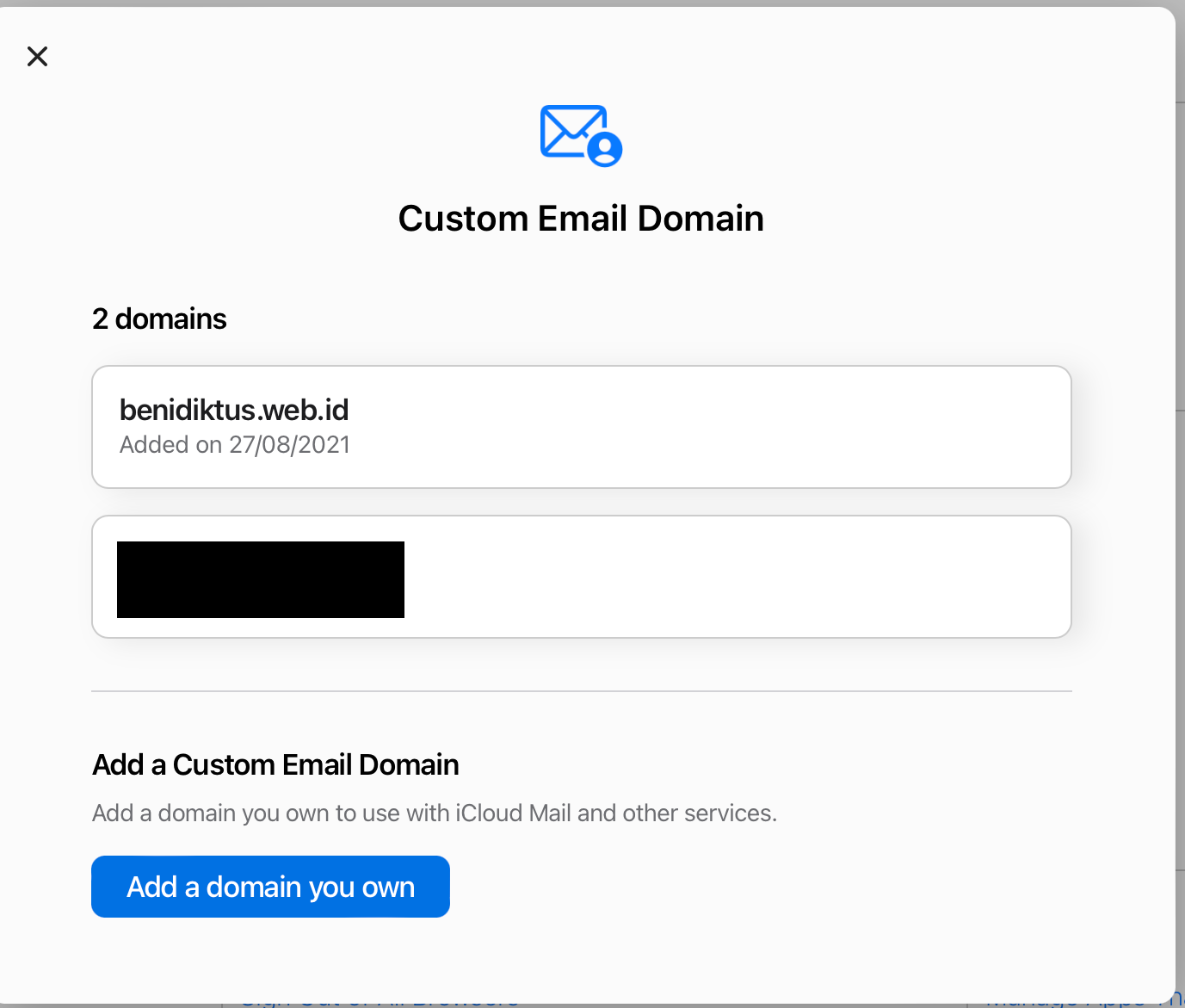The height and width of the screenshot is (1008, 1185).
Task: Click the divider line below the domain cards
Action: coord(581,691)
